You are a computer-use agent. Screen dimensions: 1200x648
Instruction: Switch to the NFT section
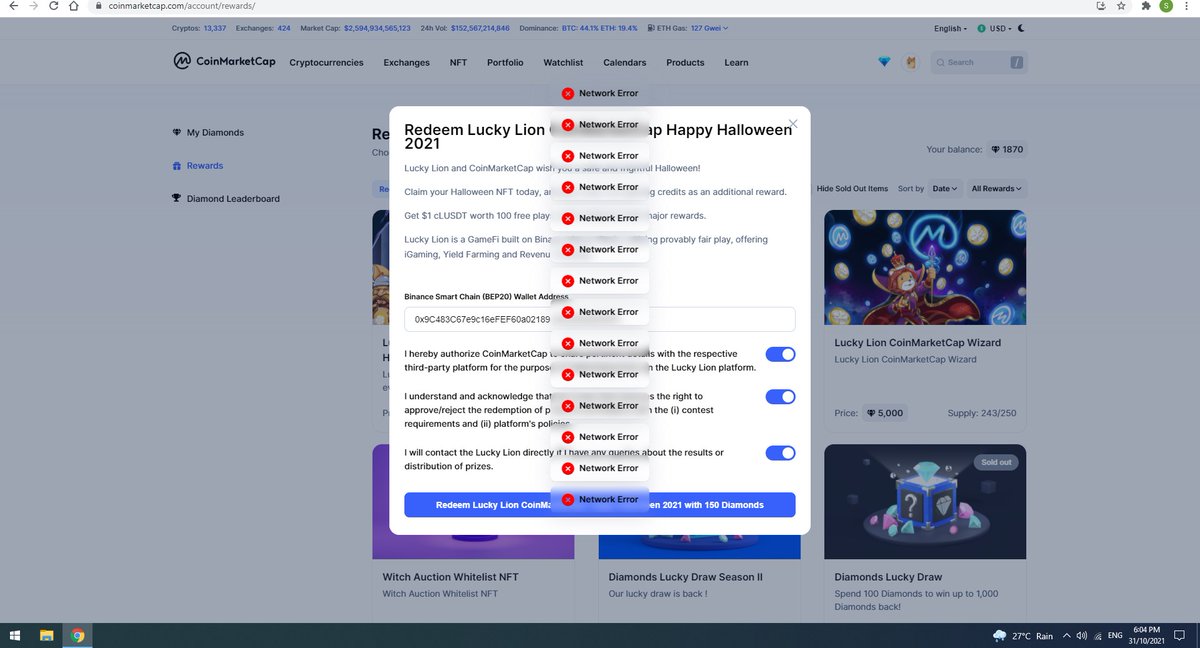pos(457,62)
